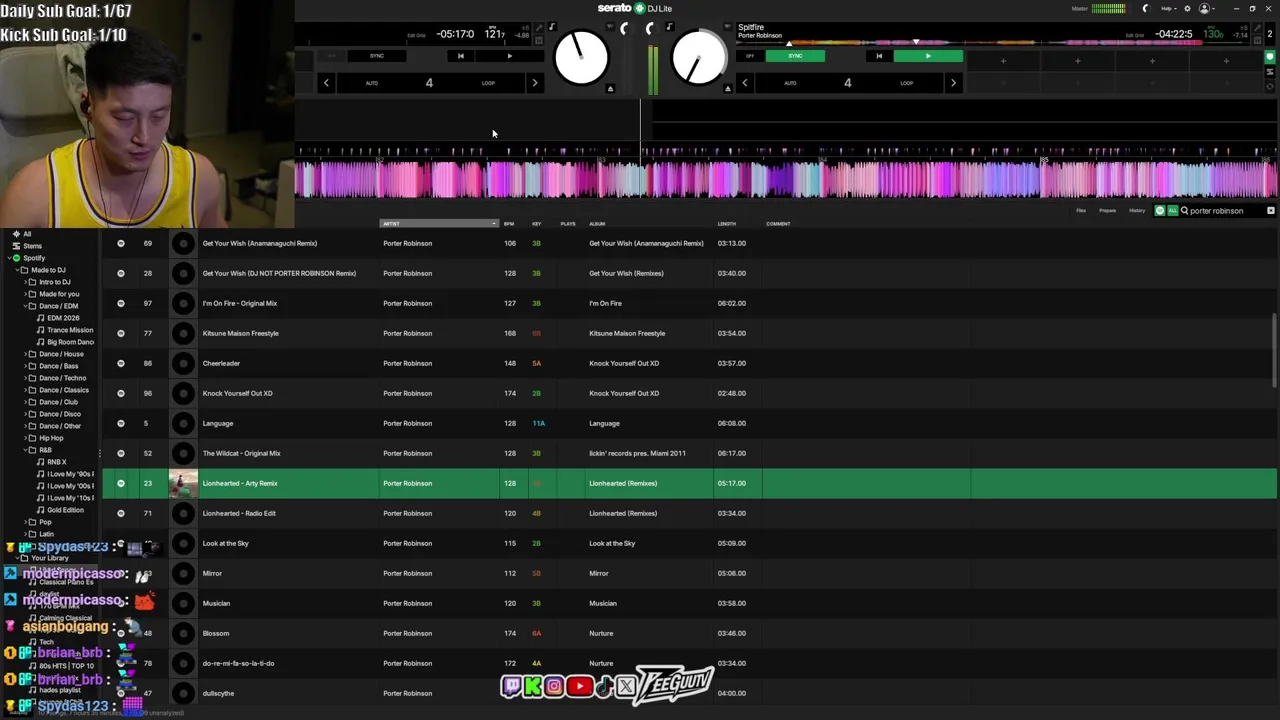Play the left deck track
Image resolution: width=1280 pixels, height=720 pixels.
[509, 56]
